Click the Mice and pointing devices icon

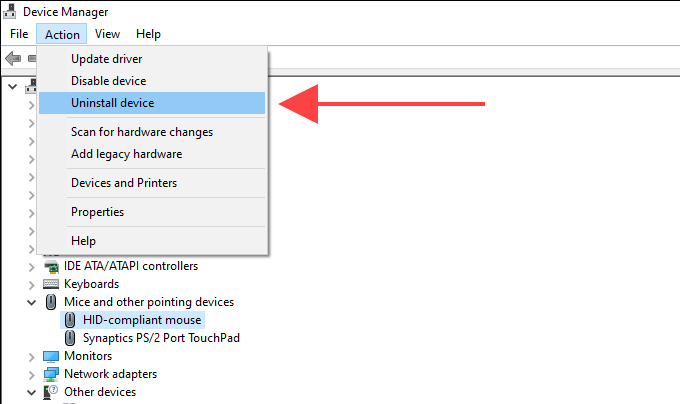coord(51,302)
